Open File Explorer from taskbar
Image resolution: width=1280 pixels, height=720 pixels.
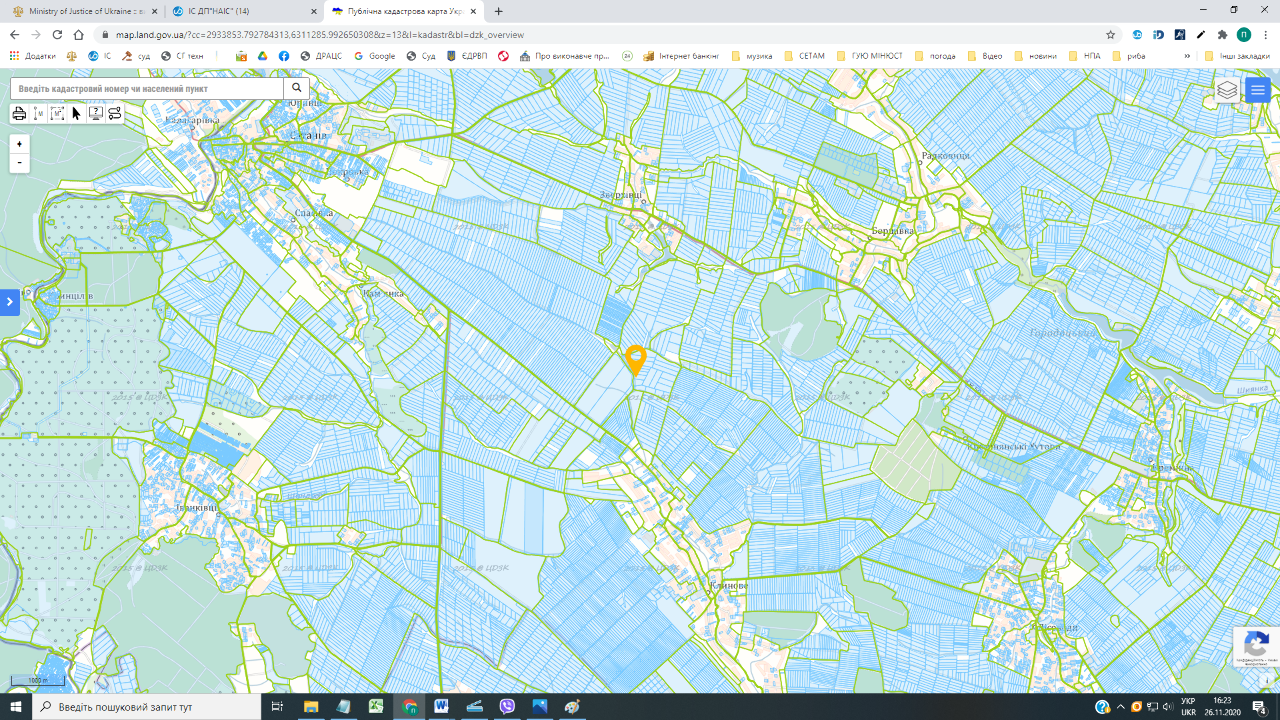(x=311, y=707)
